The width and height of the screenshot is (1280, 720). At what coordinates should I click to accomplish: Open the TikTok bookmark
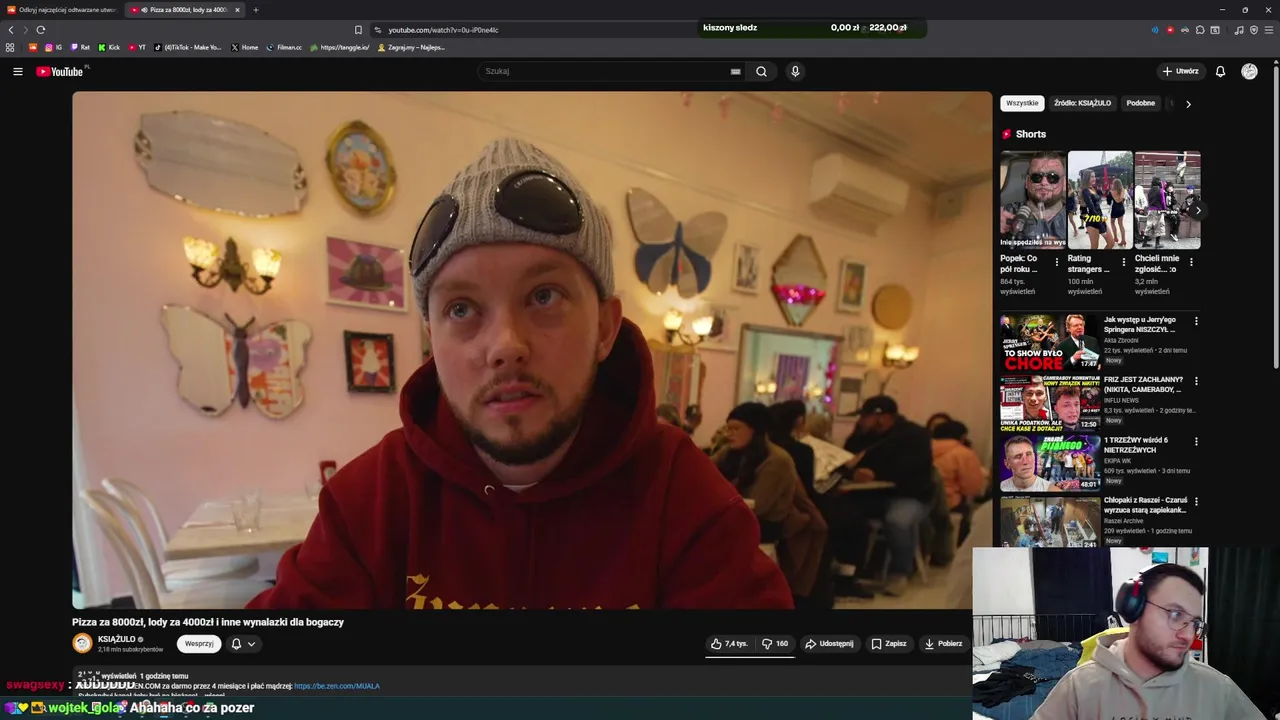(x=187, y=47)
